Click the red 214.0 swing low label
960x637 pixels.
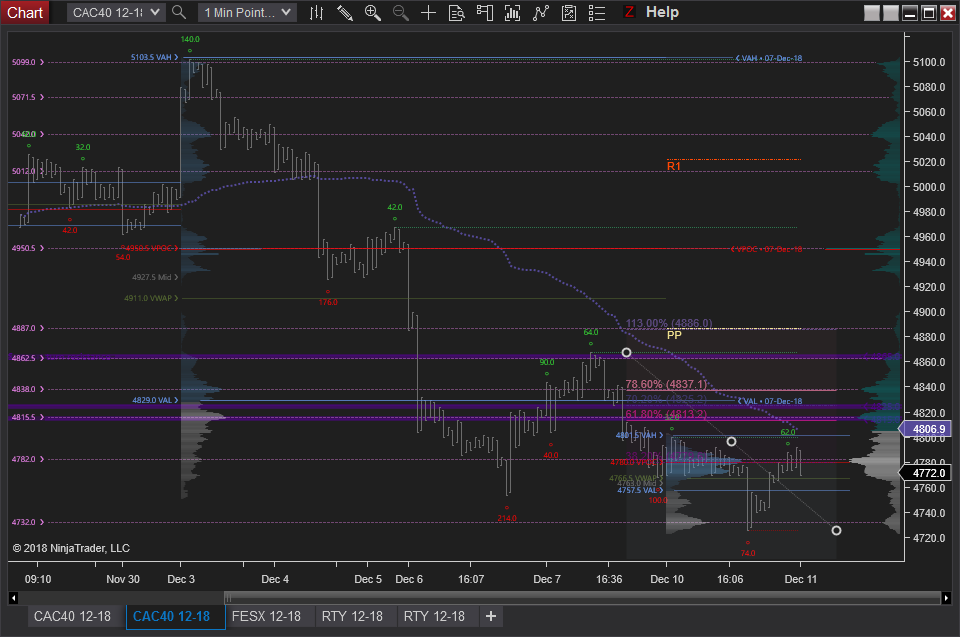(x=507, y=518)
